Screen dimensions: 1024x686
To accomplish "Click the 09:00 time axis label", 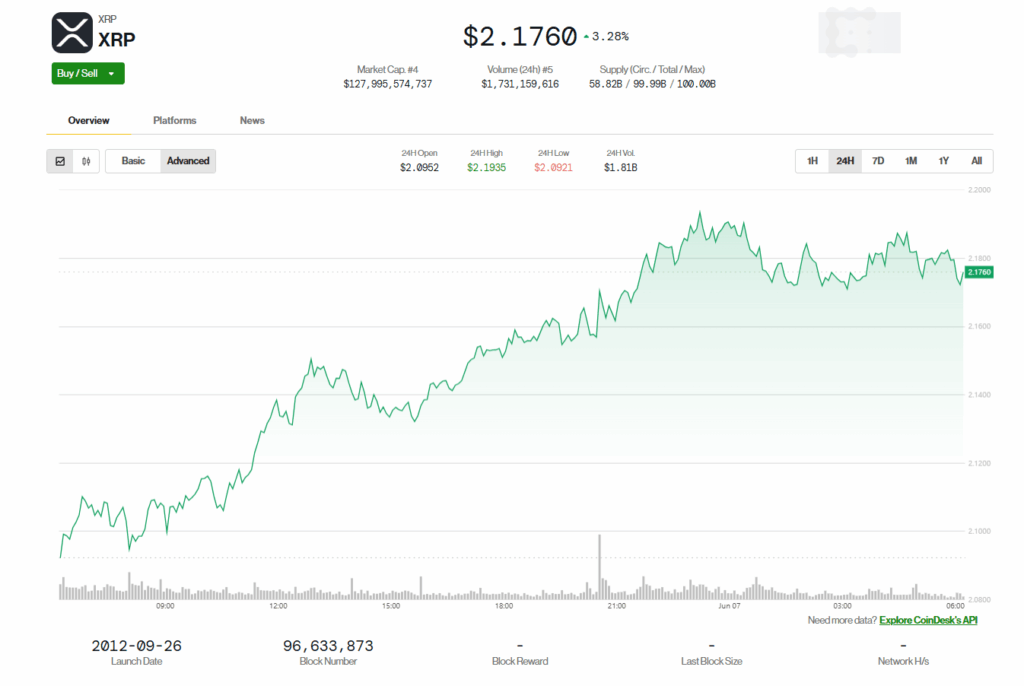I will click(x=165, y=606).
